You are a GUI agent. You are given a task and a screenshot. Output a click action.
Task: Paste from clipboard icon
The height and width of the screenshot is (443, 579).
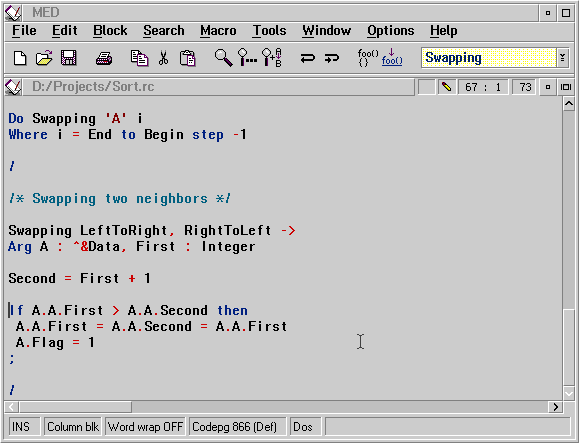[188, 58]
